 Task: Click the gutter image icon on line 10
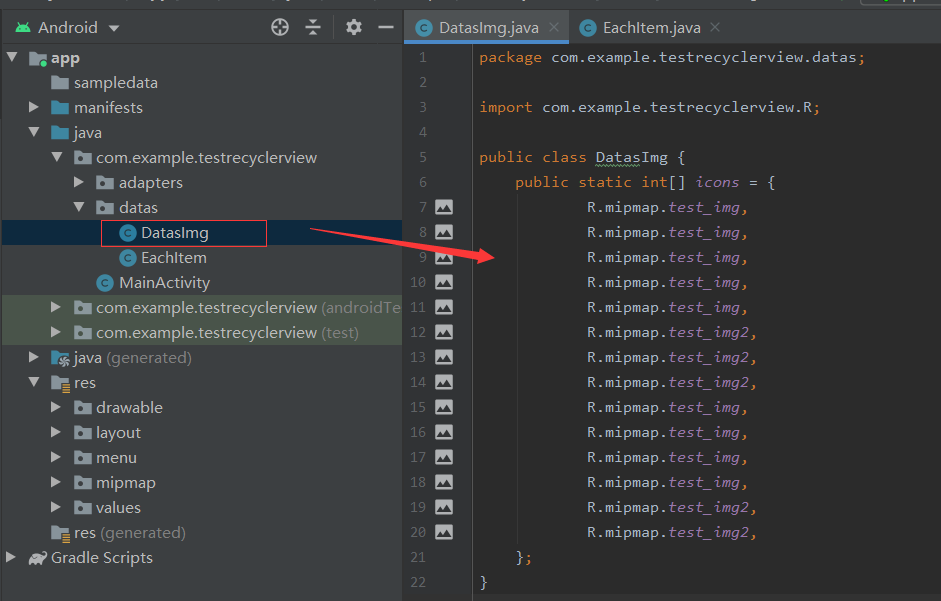click(443, 282)
